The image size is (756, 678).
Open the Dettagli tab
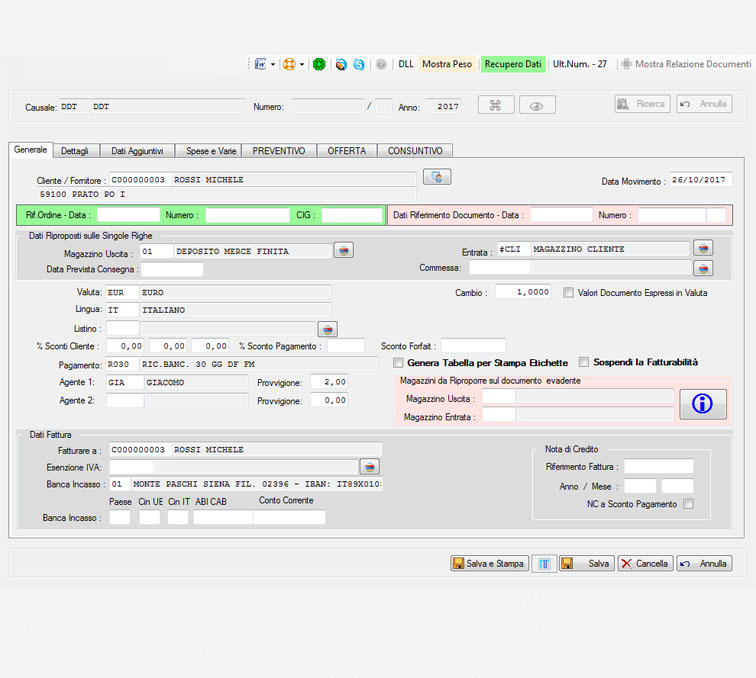pos(75,151)
